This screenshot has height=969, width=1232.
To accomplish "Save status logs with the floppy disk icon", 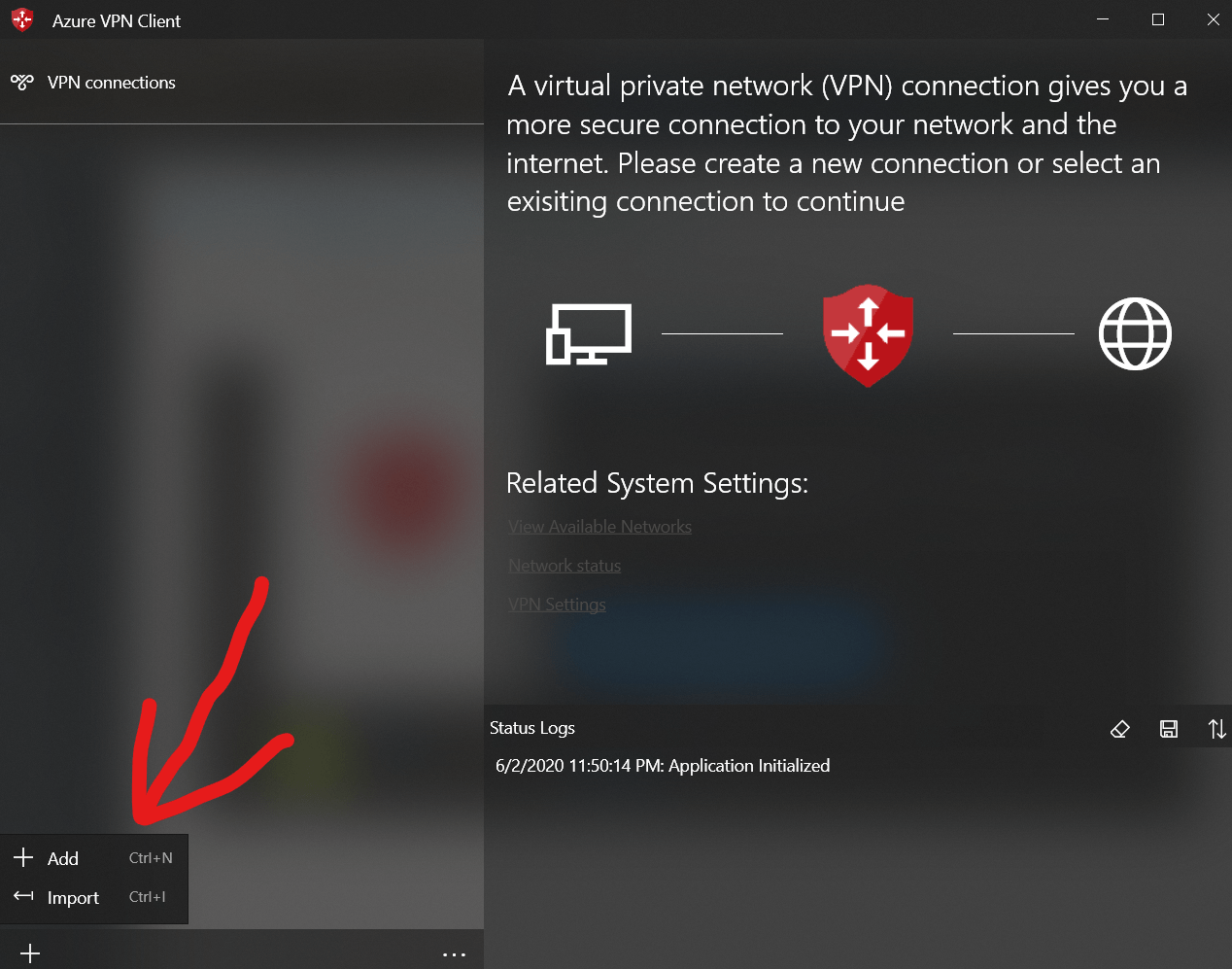I will pos(1169,728).
